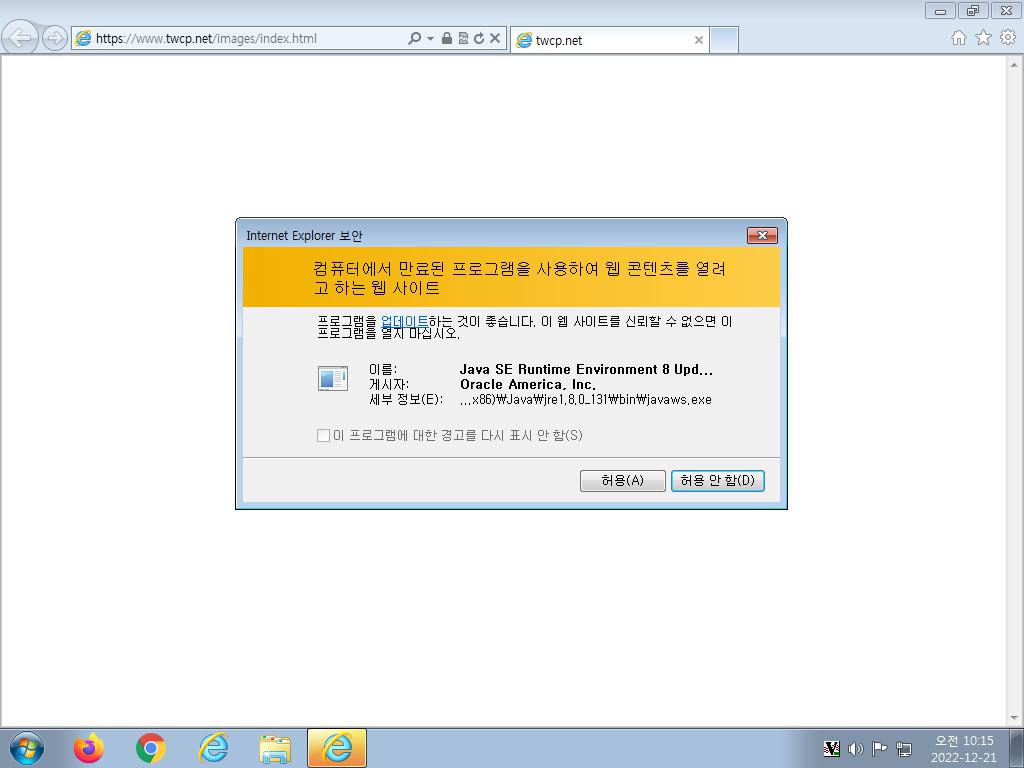The height and width of the screenshot is (768, 1024).
Task: Click the page vertical scrollbar down arrow
Action: [1014, 717]
